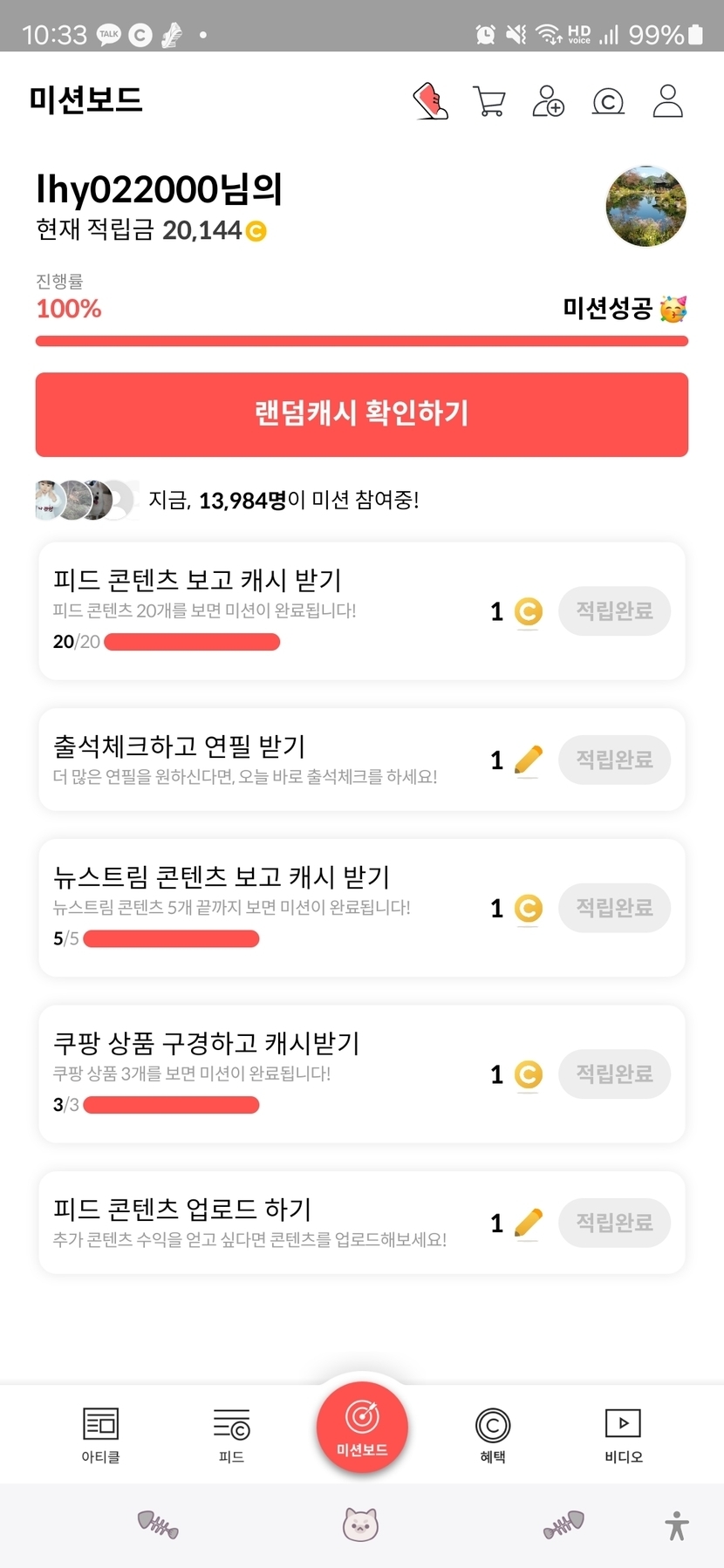Go to the 비디오 tab
The height and width of the screenshot is (1568, 724).
point(624,1435)
